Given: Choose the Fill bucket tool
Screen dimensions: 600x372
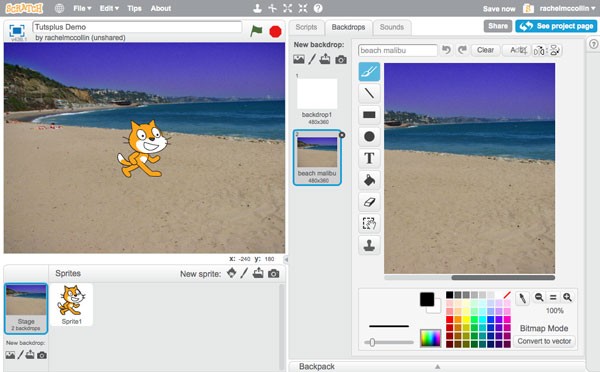Looking at the screenshot, I should 369,180.
